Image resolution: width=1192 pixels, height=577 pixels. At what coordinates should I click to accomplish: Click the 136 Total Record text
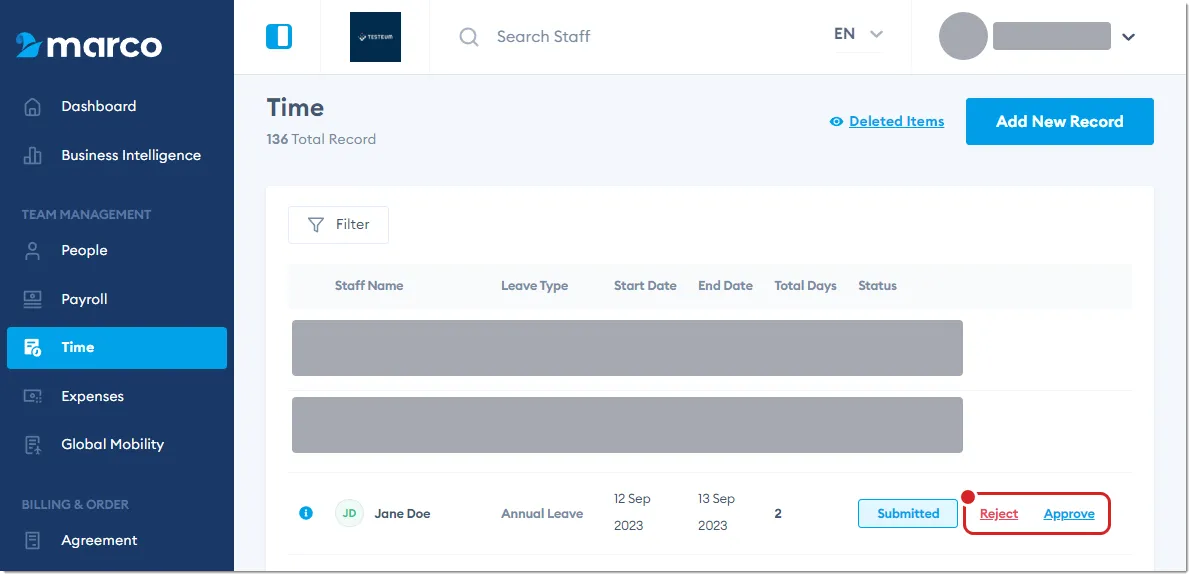(321, 140)
